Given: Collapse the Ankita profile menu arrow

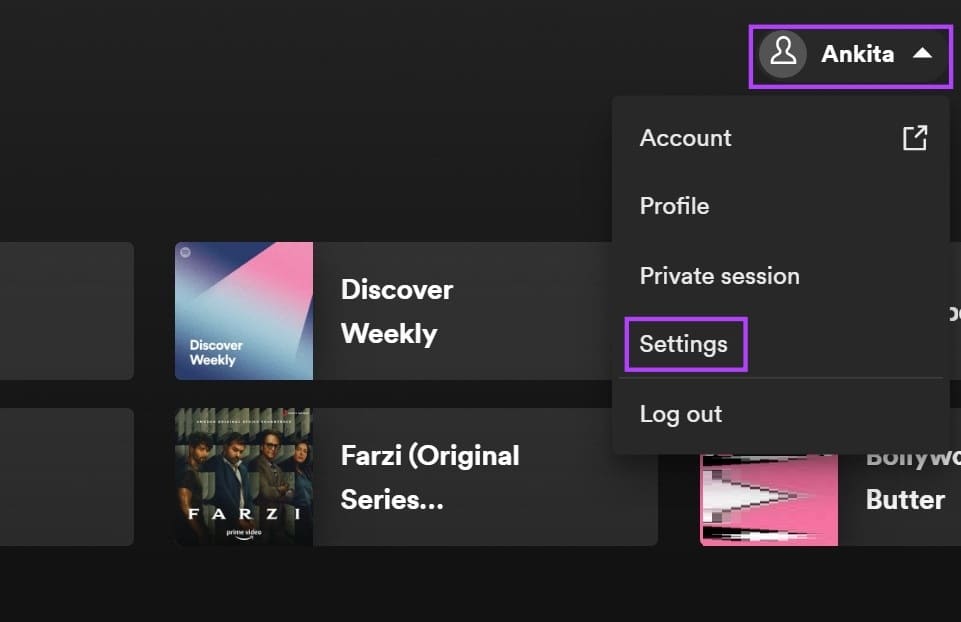Looking at the screenshot, I should (x=922, y=54).
